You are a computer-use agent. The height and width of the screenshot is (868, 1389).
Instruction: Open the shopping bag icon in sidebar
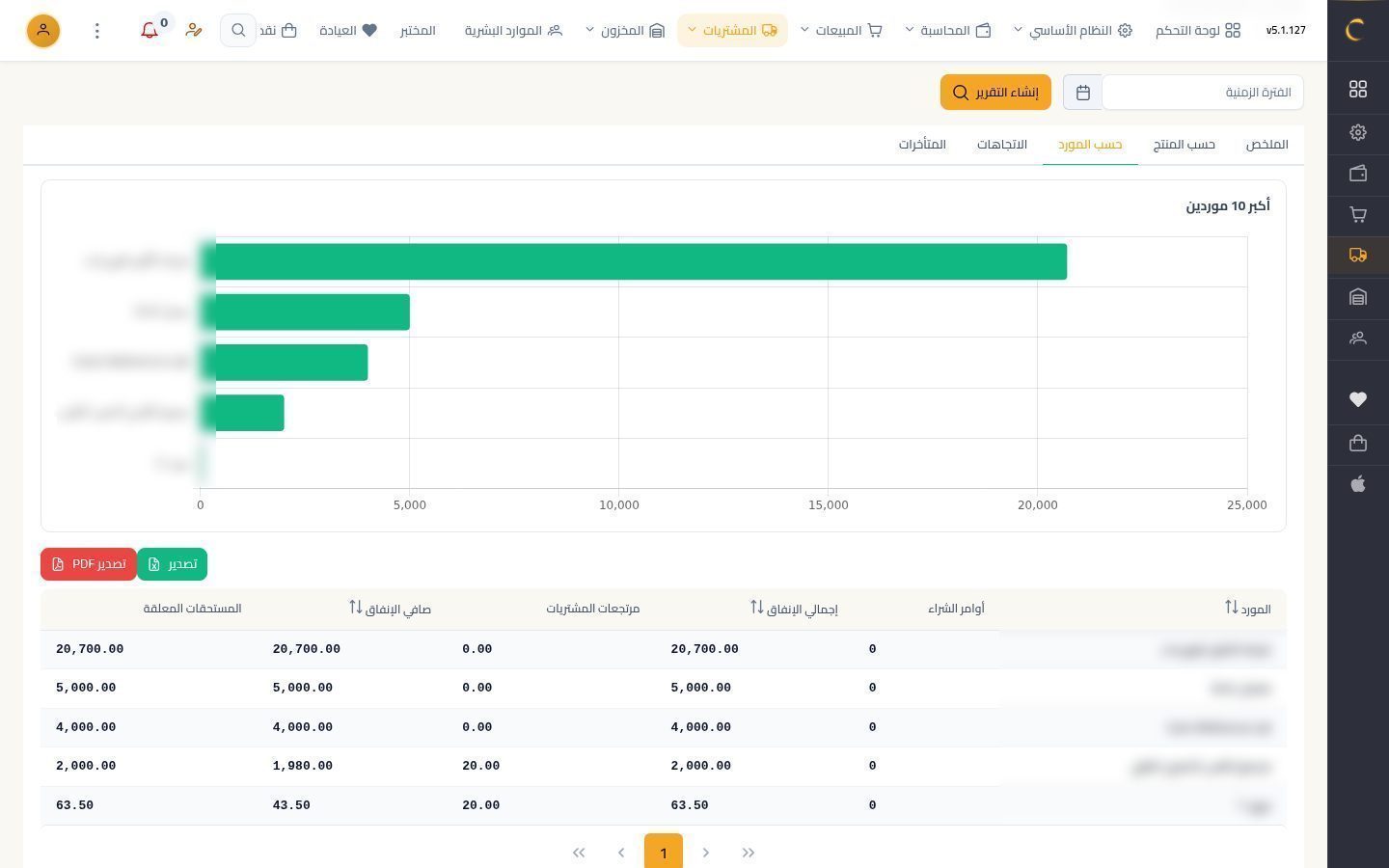1358,443
